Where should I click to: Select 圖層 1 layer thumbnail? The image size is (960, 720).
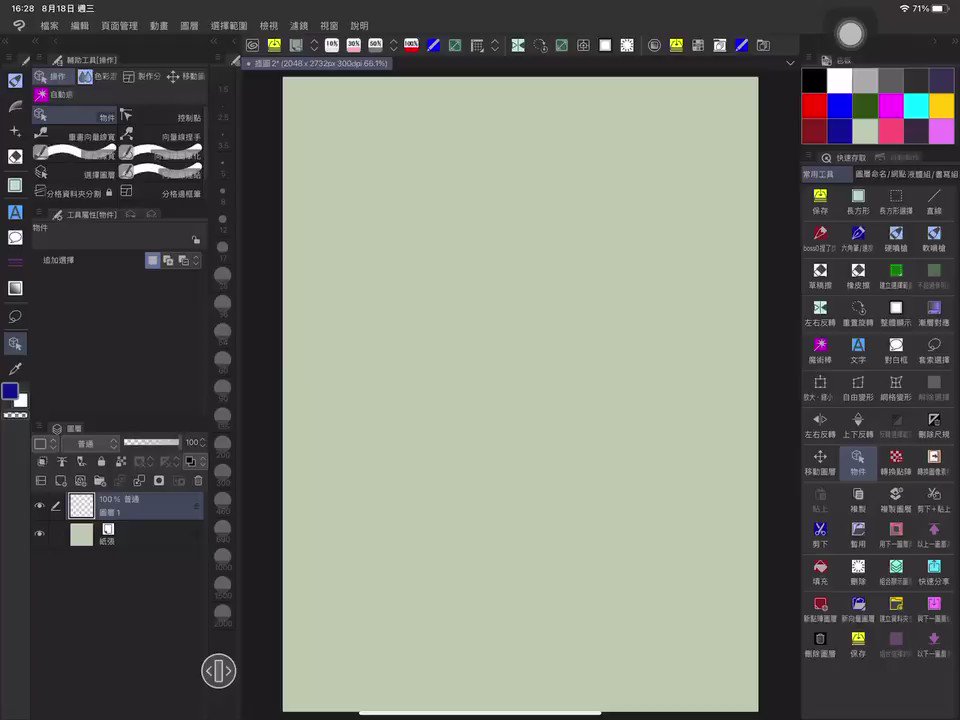(81, 506)
